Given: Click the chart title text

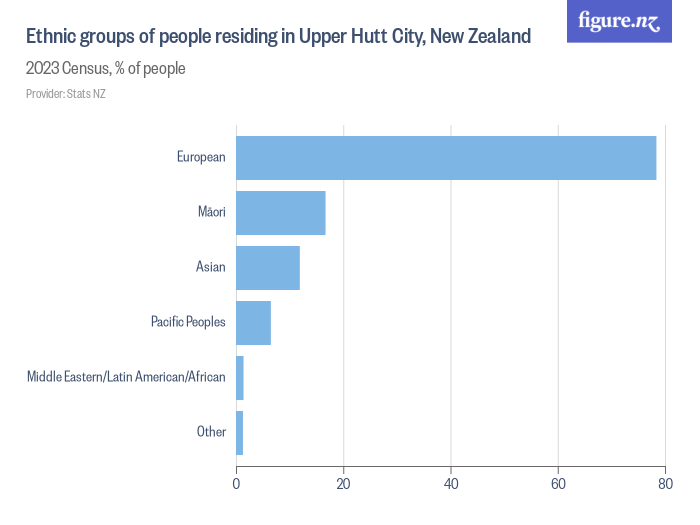Looking at the screenshot, I should [x=279, y=37].
